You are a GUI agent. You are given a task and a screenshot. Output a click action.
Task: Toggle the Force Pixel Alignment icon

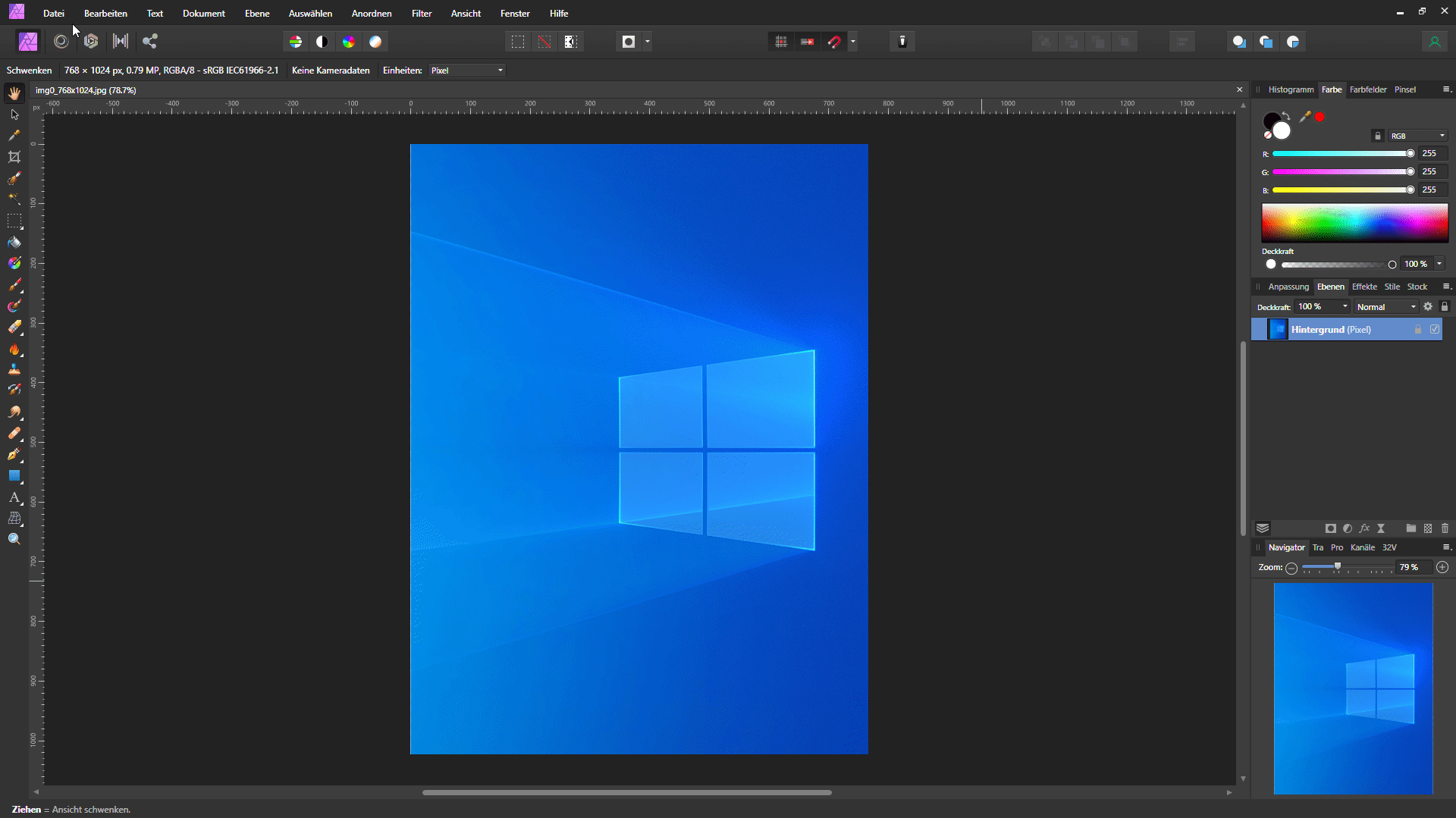tap(781, 42)
